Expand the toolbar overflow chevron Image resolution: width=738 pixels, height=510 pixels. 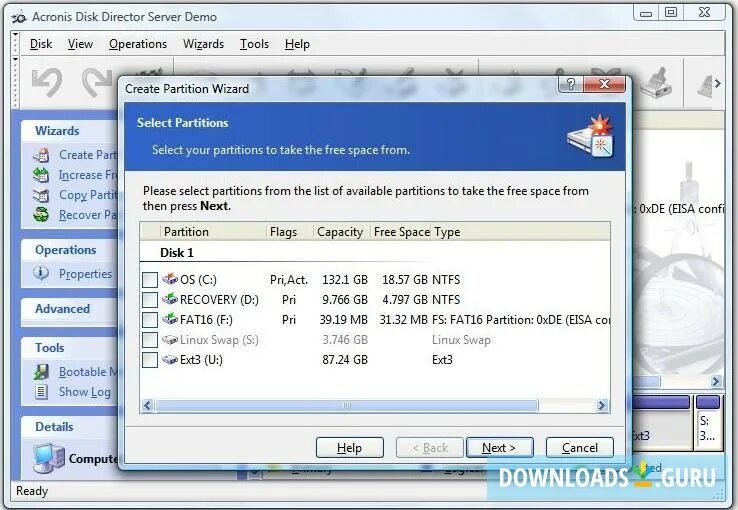point(718,84)
